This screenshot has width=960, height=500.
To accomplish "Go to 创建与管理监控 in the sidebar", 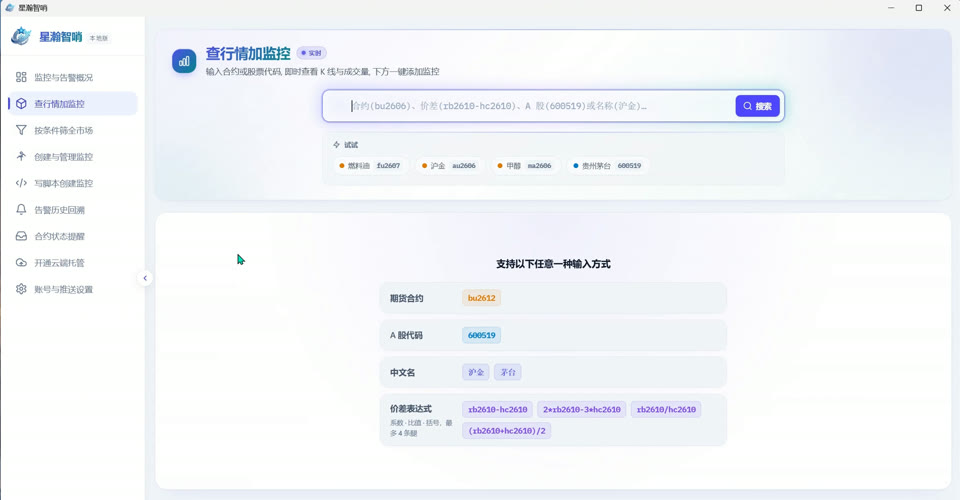I will click(73, 157).
